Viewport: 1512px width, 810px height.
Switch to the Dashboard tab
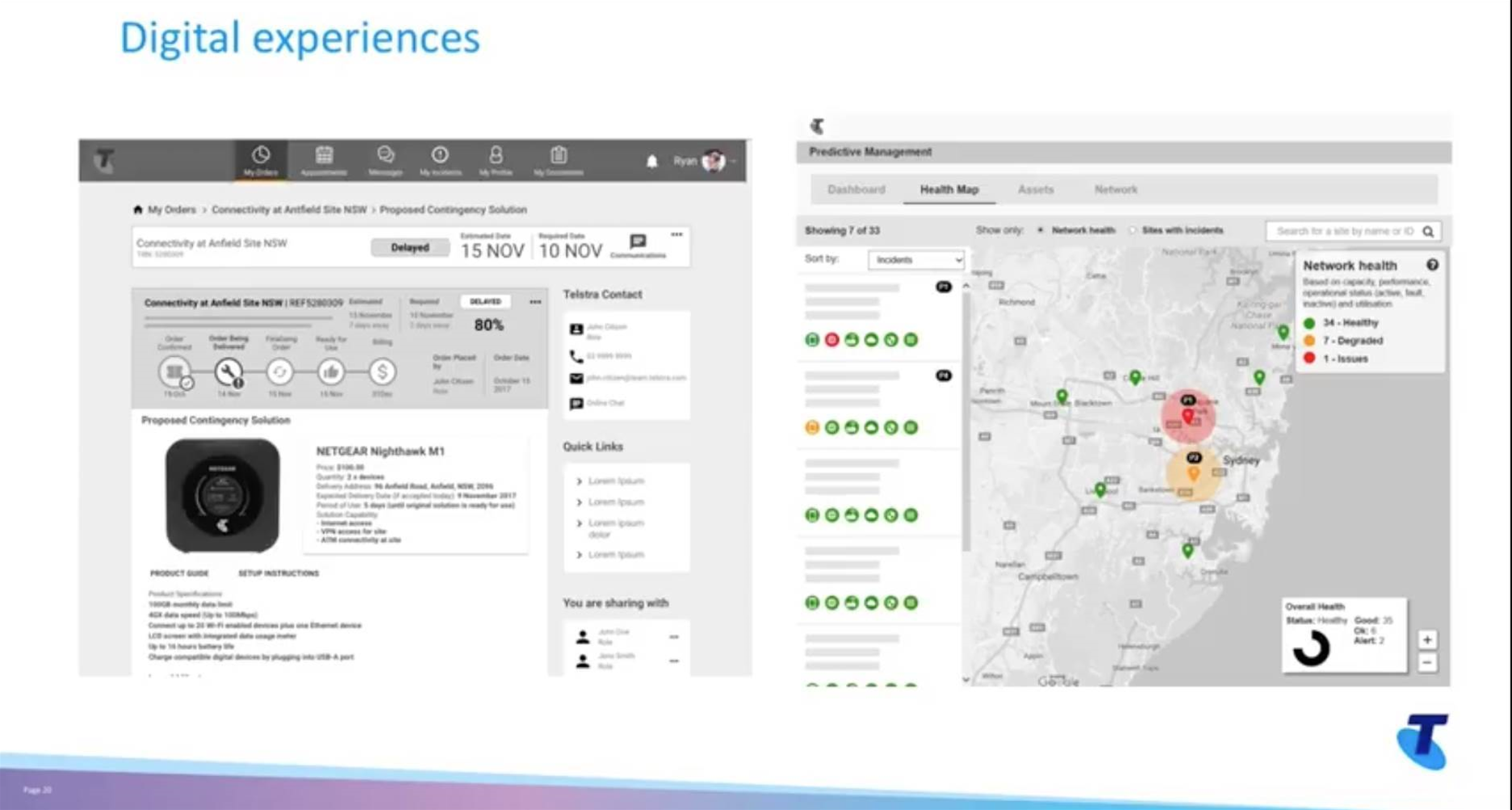point(856,190)
